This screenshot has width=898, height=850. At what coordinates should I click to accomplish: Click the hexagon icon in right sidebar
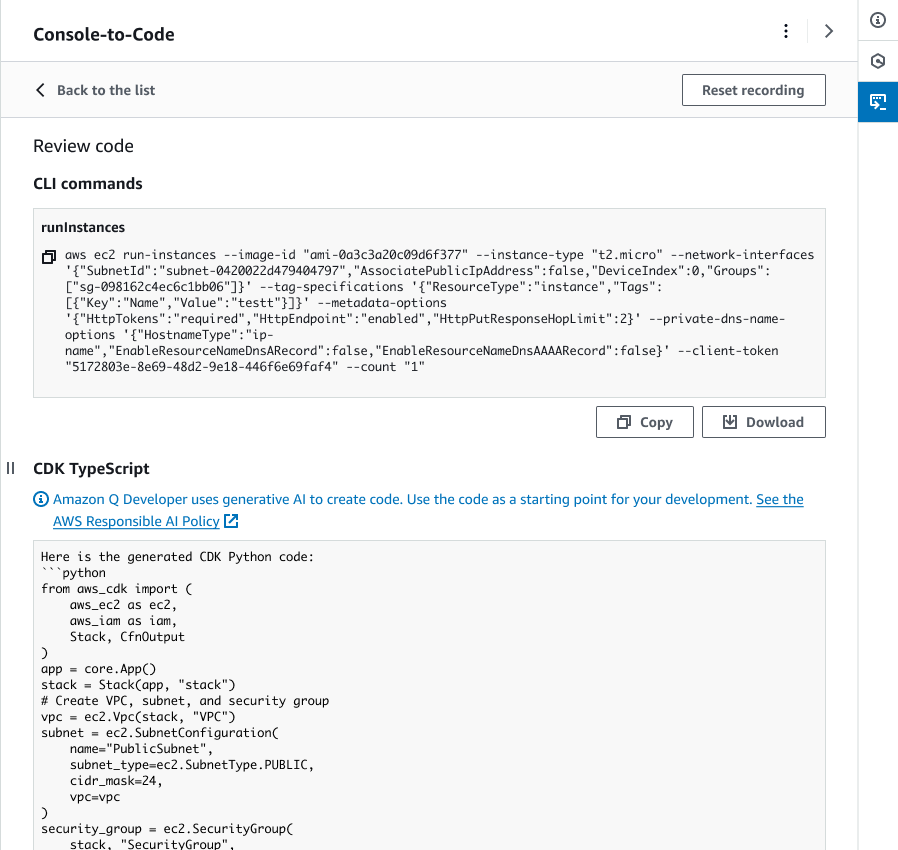(x=878, y=60)
